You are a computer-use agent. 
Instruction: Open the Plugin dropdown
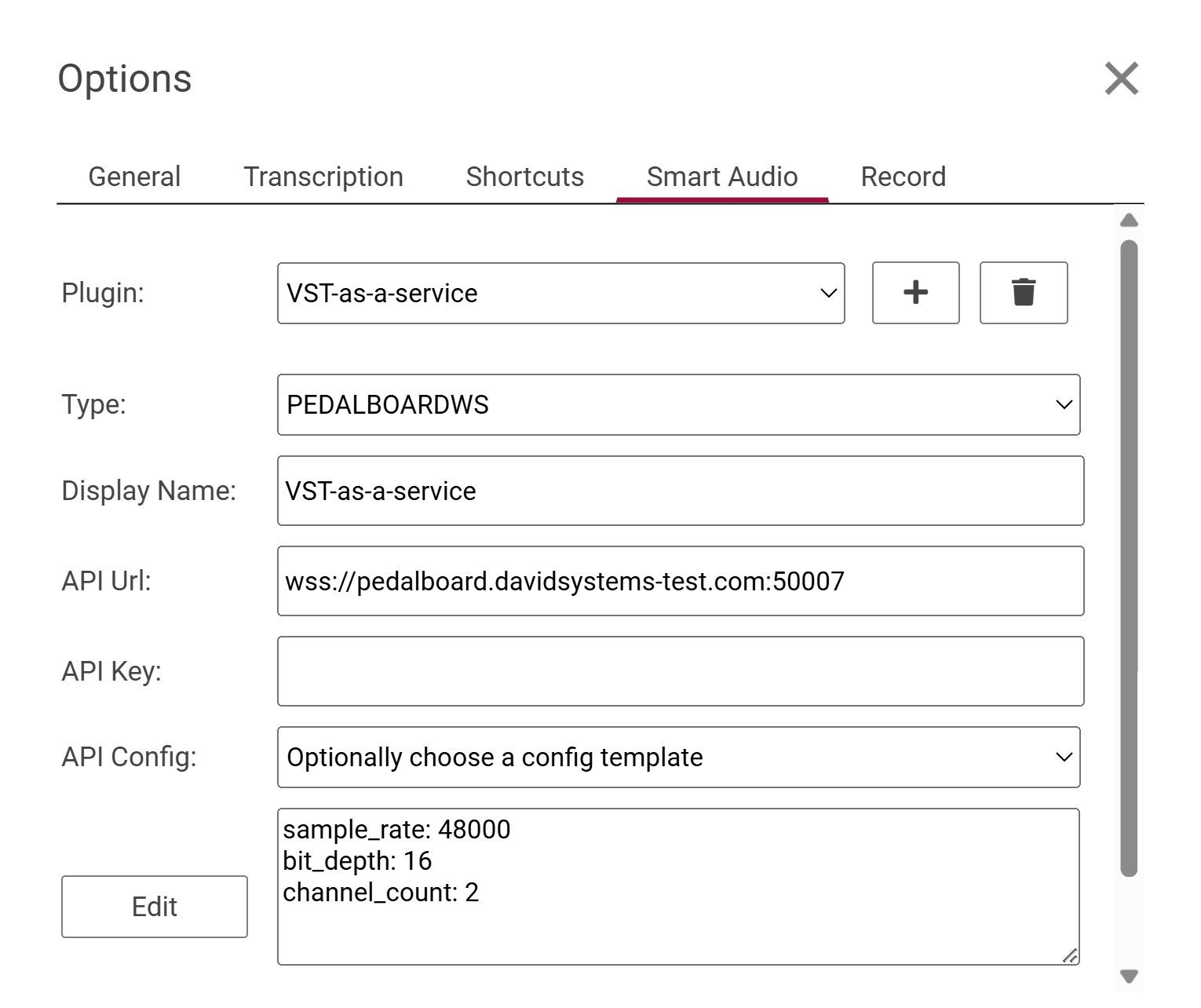560,293
